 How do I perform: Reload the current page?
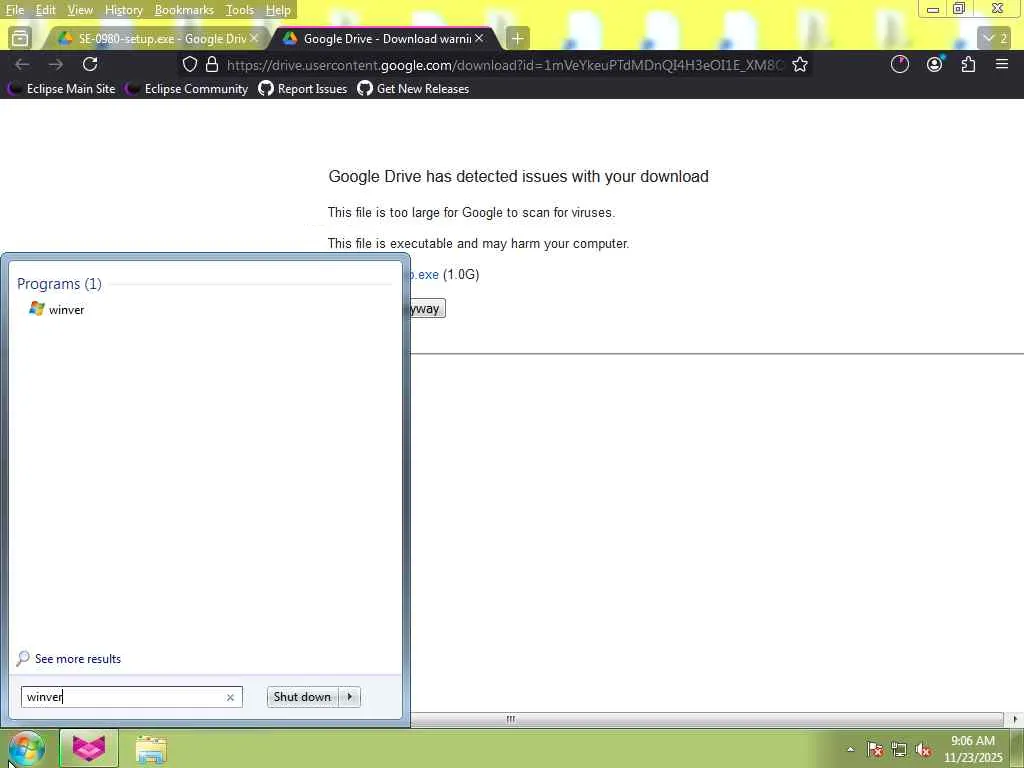90,64
